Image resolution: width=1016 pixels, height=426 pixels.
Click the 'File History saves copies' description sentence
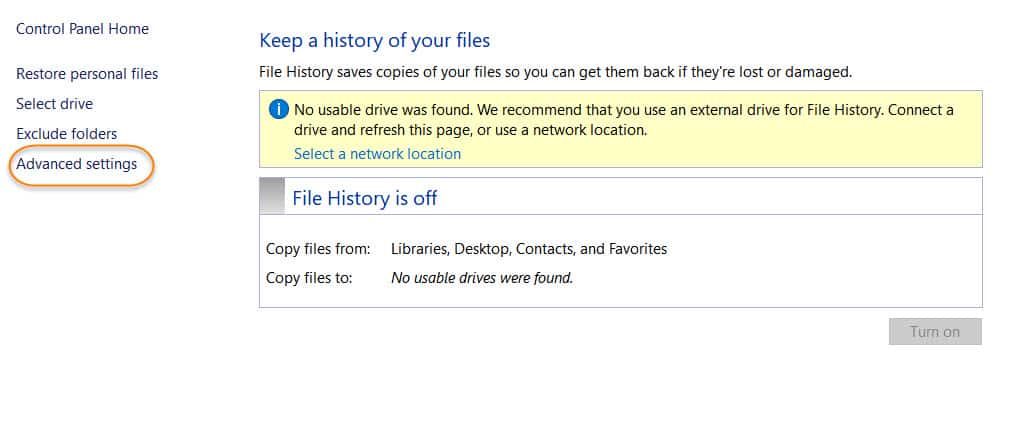555,72
